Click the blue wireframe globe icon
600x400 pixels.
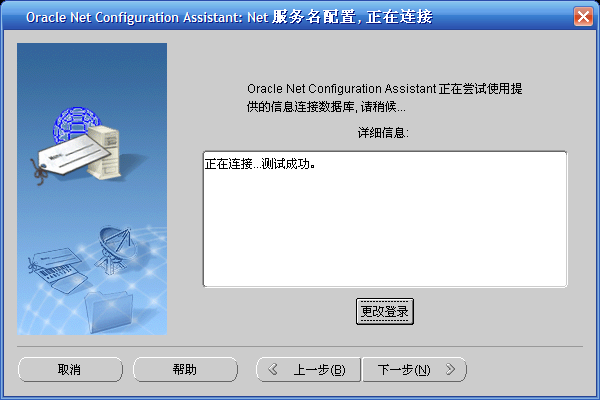(x=75, y=121)
